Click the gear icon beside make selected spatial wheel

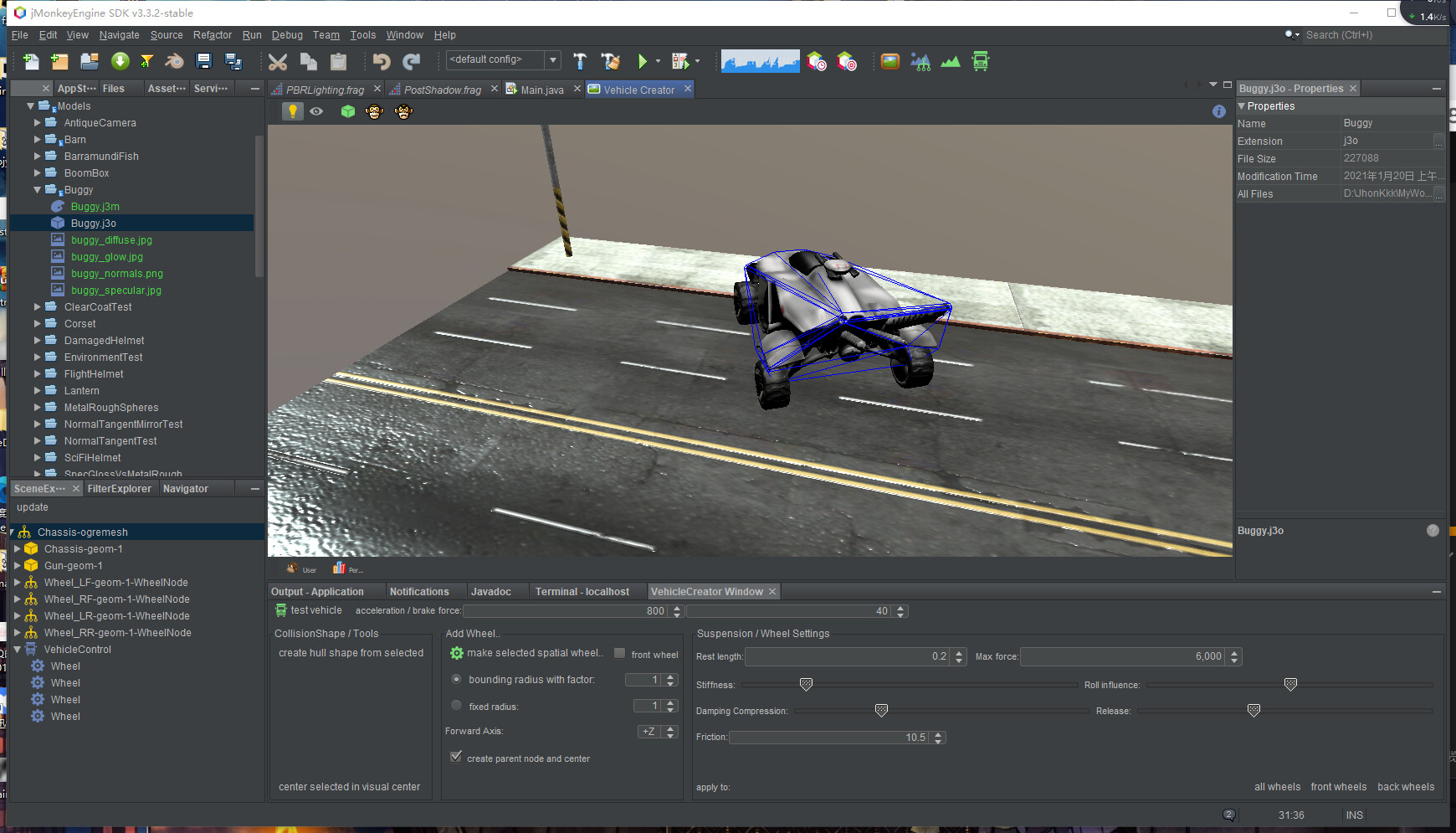[457, 653]
